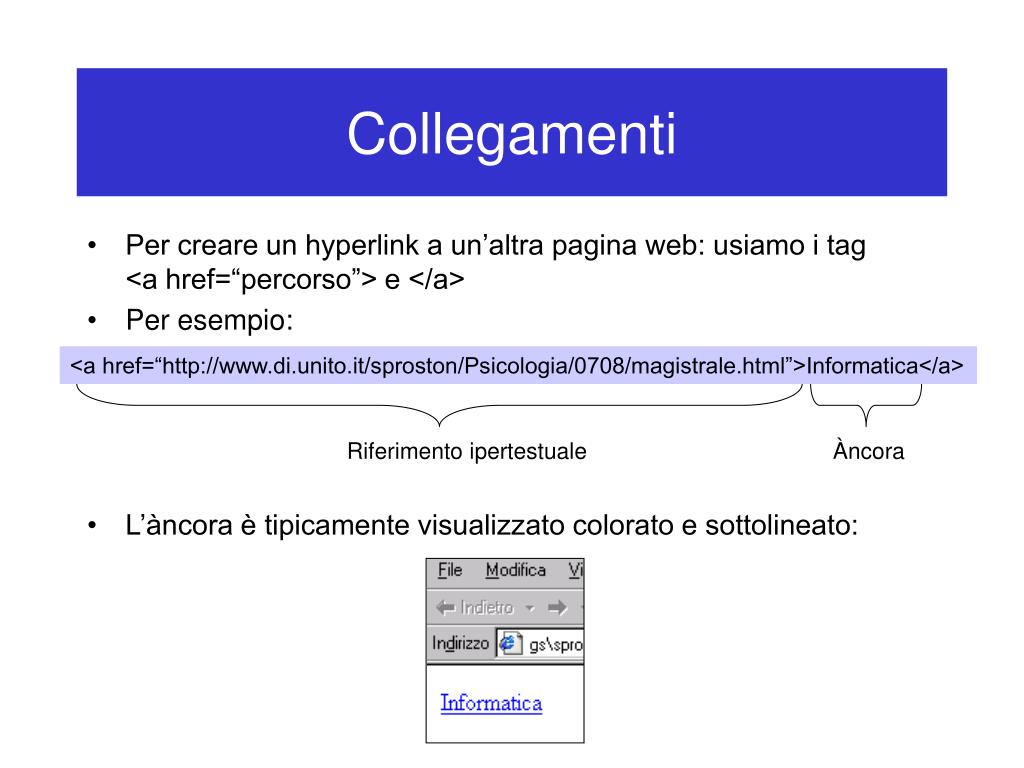Click the 'Per creare un hyperlink' line
Viewport: 1024px width, 768px height.
[495, 246]
